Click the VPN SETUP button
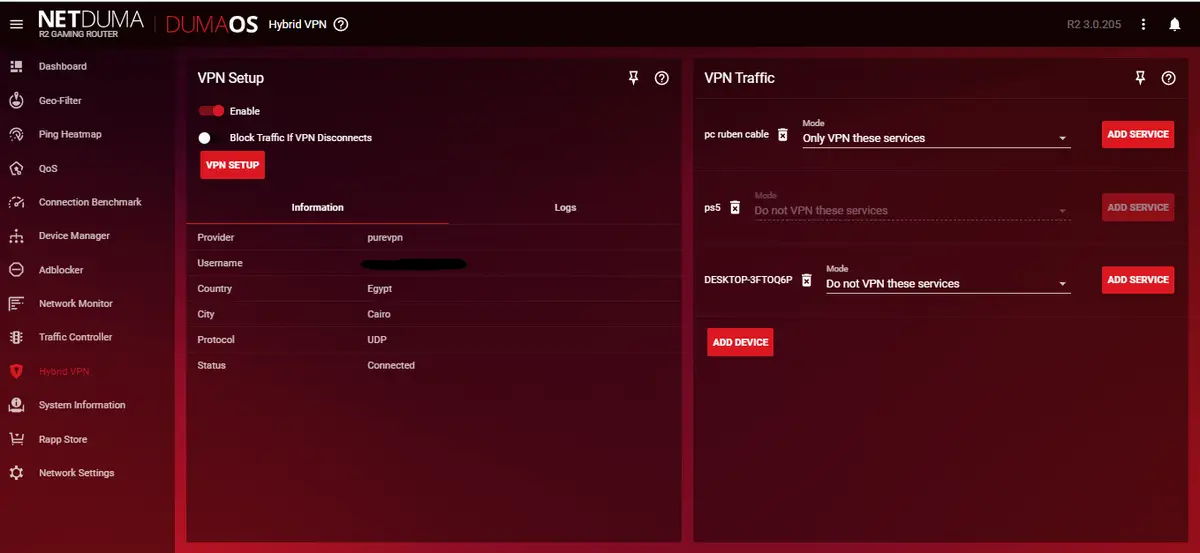1200x553 pixels. click(232, 165)
